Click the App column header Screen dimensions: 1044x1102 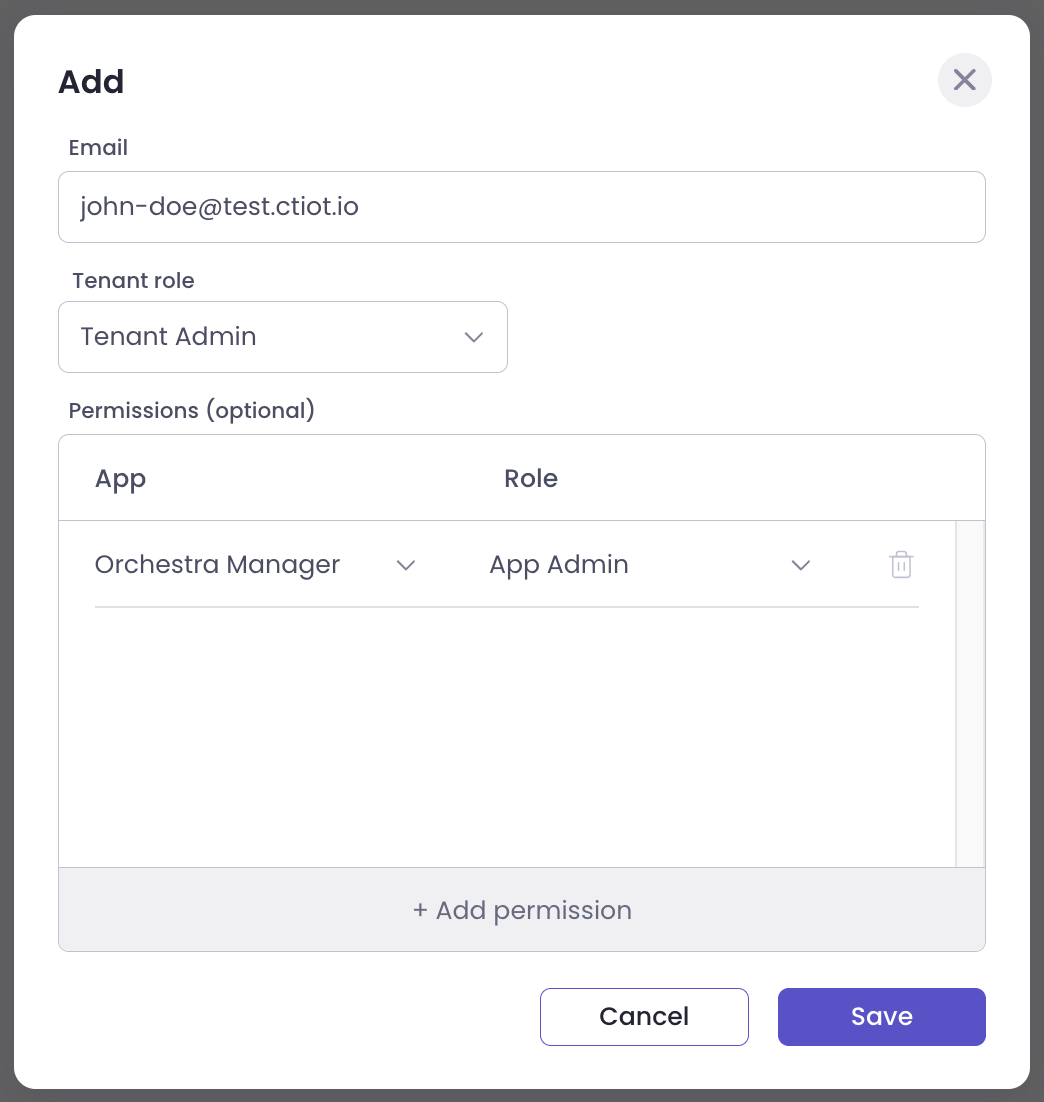(120, 478)
